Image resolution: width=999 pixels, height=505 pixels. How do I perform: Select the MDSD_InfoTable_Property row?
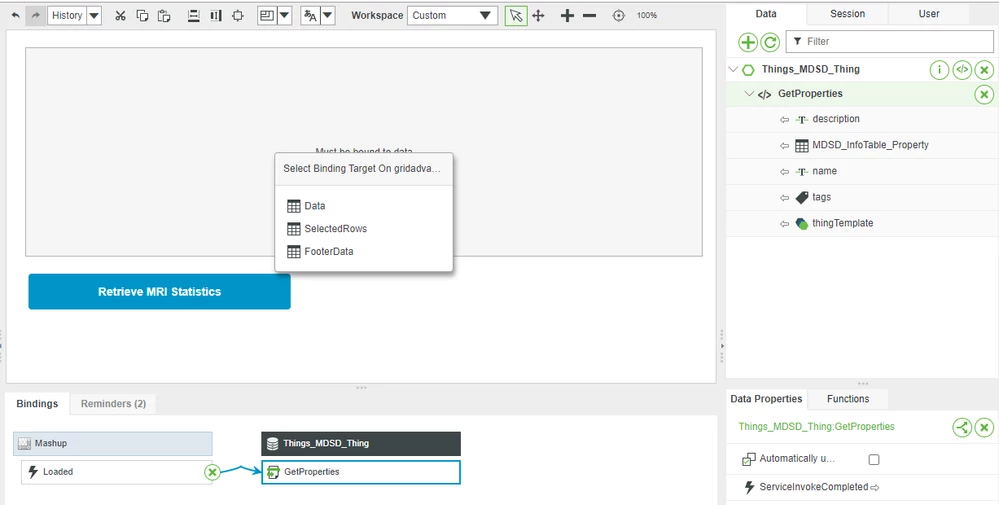click(862, 145)
